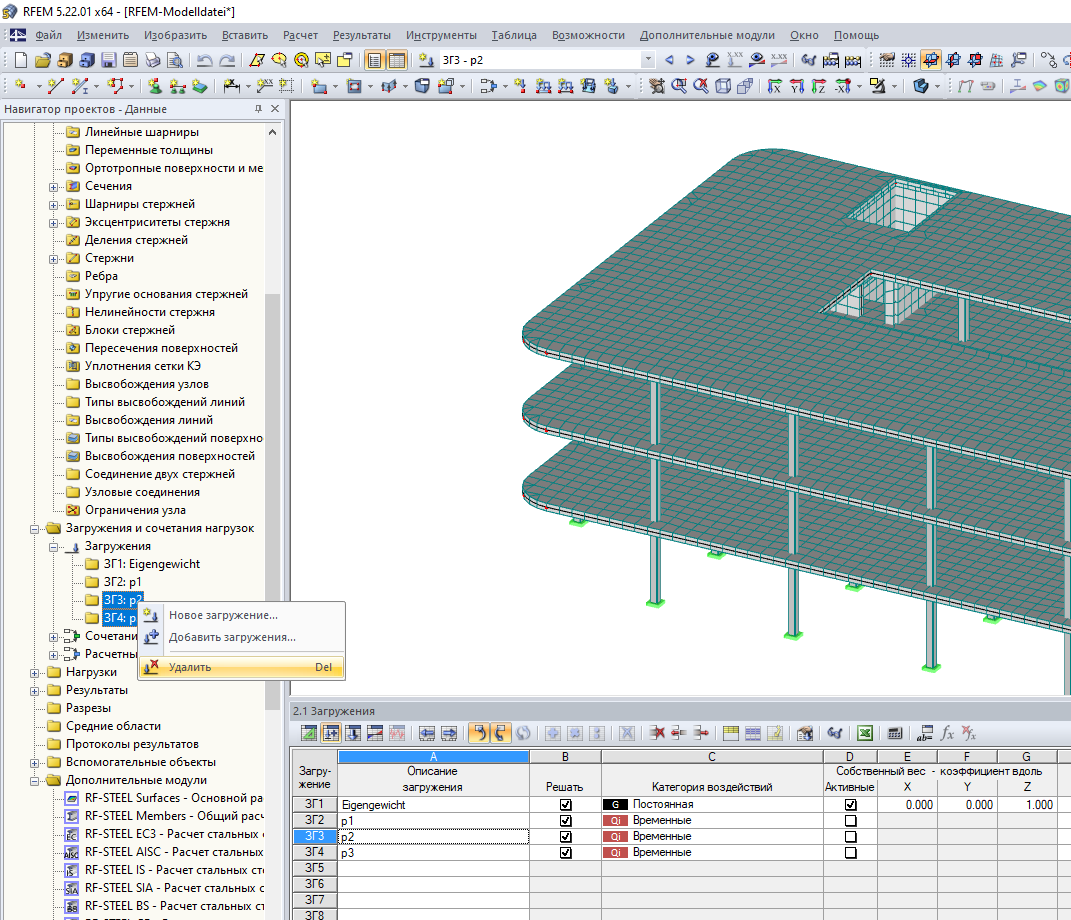Uncheck self-weight Активные for ЗГ1

(x=850, y=805)
